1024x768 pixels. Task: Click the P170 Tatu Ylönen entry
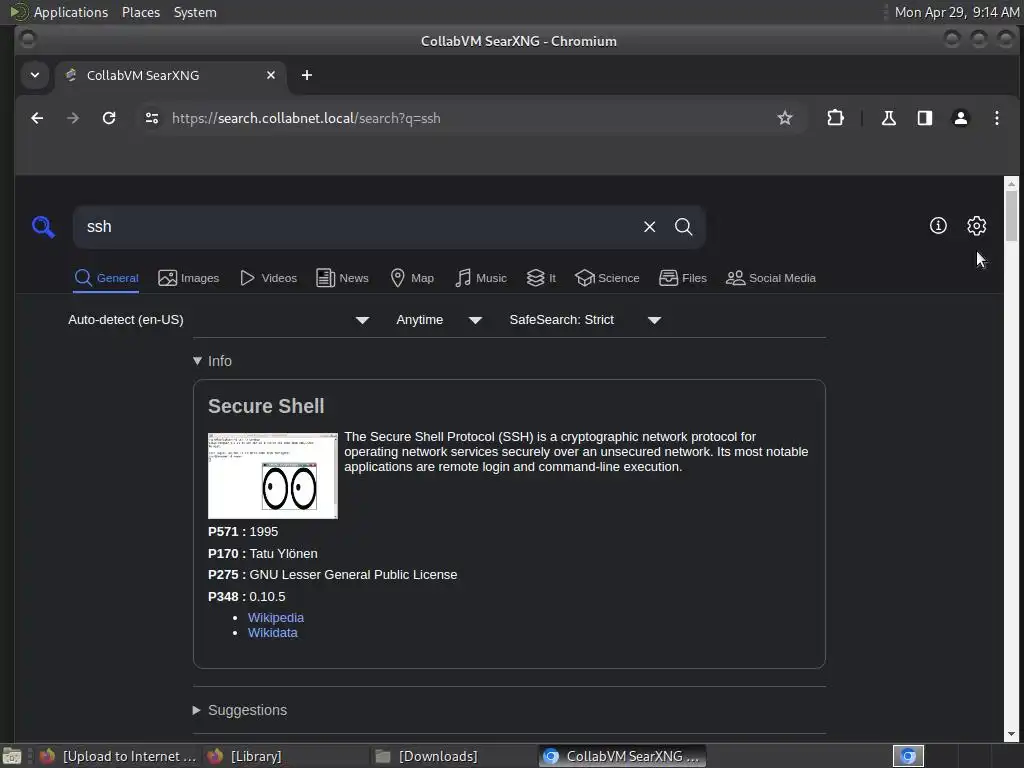tap(263, 554)
